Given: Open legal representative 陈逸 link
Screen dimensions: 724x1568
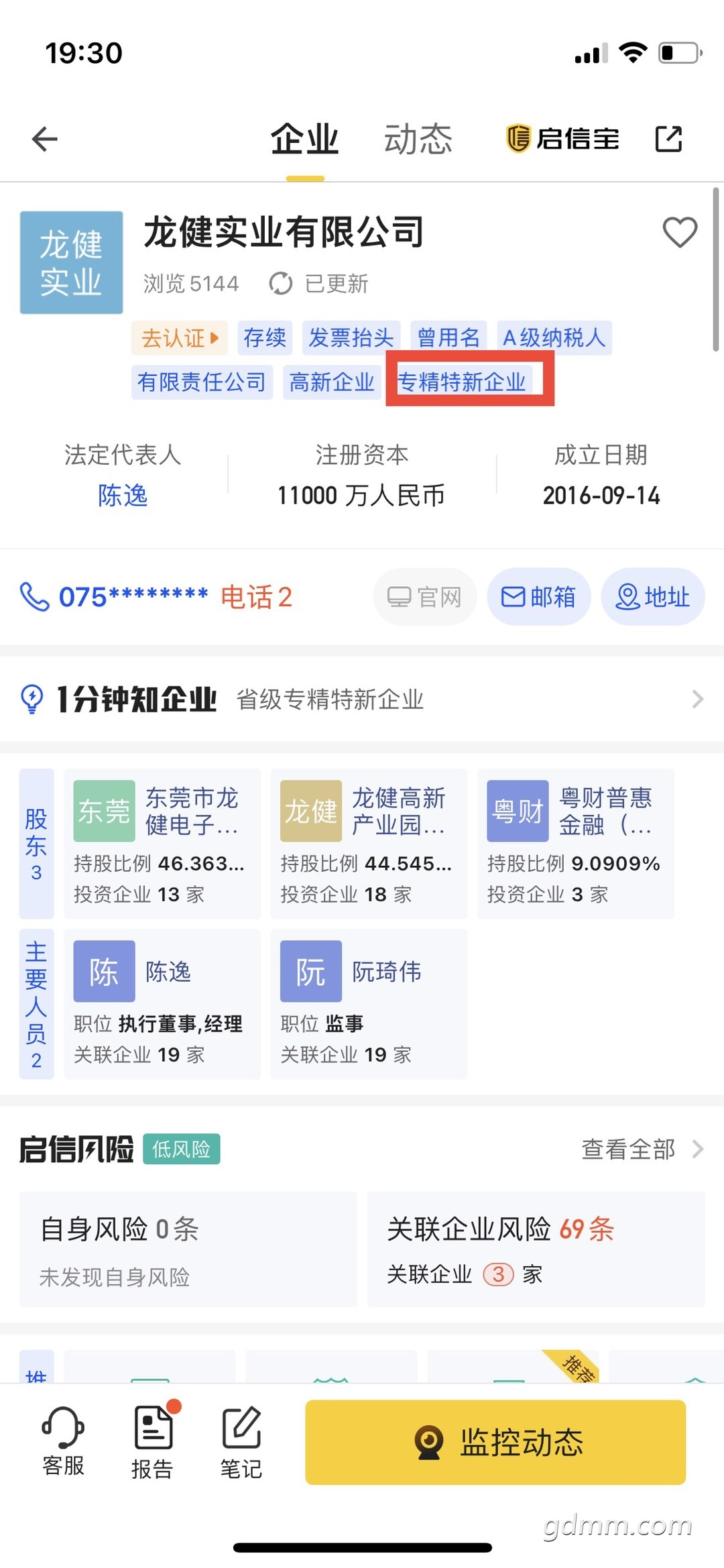Looking at the screenshot, I should [x=123, y=496].
